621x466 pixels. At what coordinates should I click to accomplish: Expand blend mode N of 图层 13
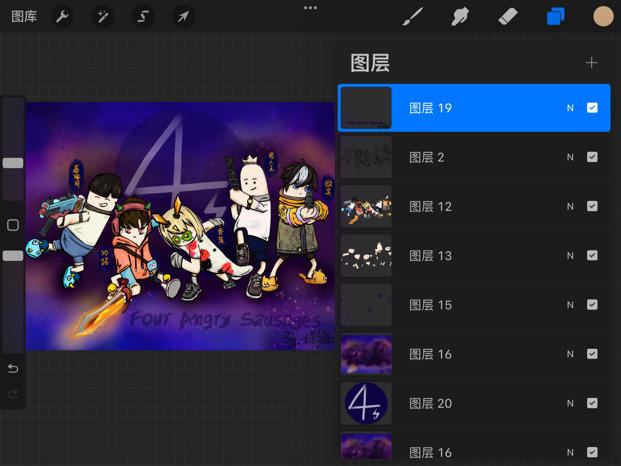pyautogui.click(x=570, y=256)
